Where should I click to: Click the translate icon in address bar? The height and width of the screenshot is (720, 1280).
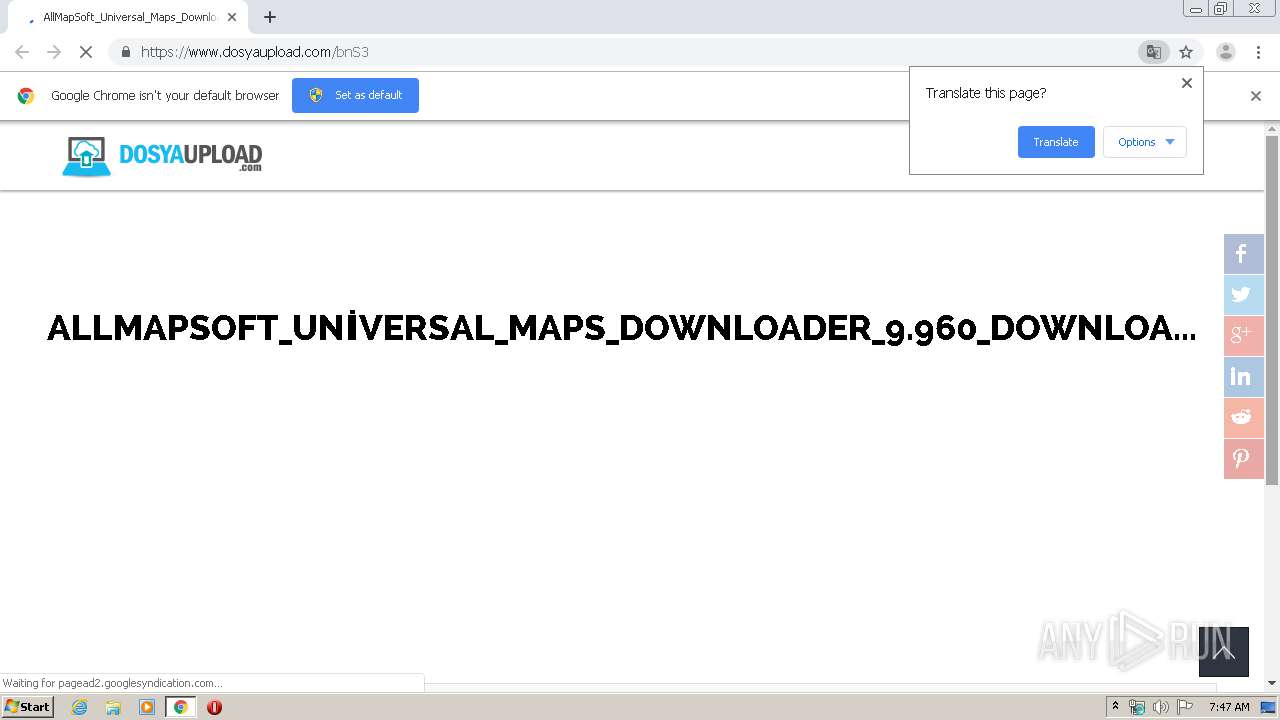pyautogui.click(x=1153, y=52)
